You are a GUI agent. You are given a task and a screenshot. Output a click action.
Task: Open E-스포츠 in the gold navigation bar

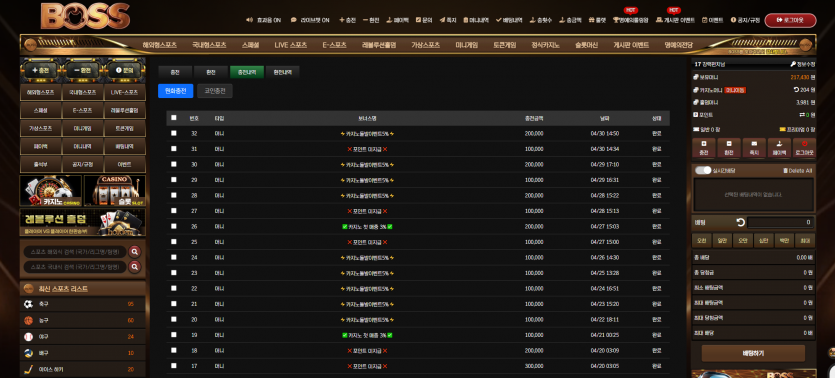pos(334,45)
